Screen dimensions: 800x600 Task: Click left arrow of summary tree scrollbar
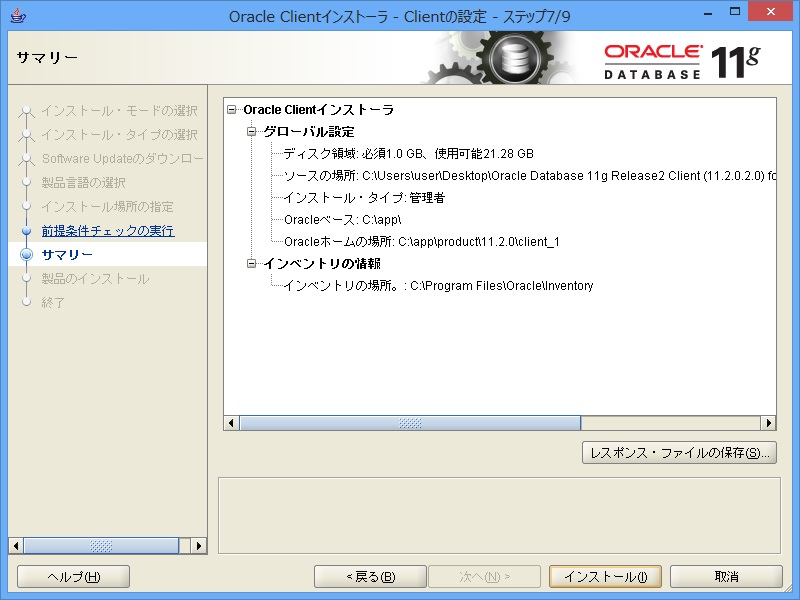232,423
